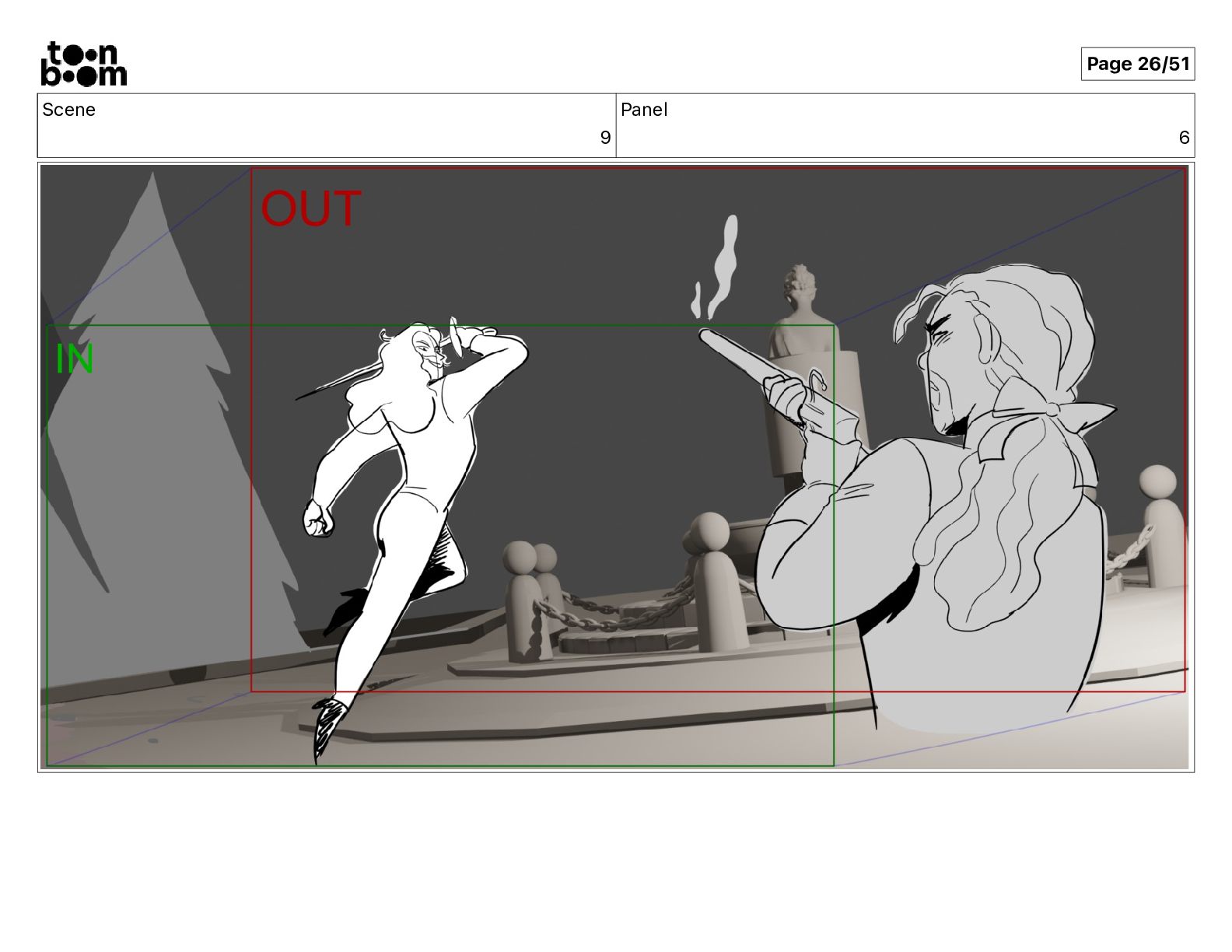The width and height of the screenshot is (1232, 952).
Task: Click the red OUT camera label
Action: 311,208
